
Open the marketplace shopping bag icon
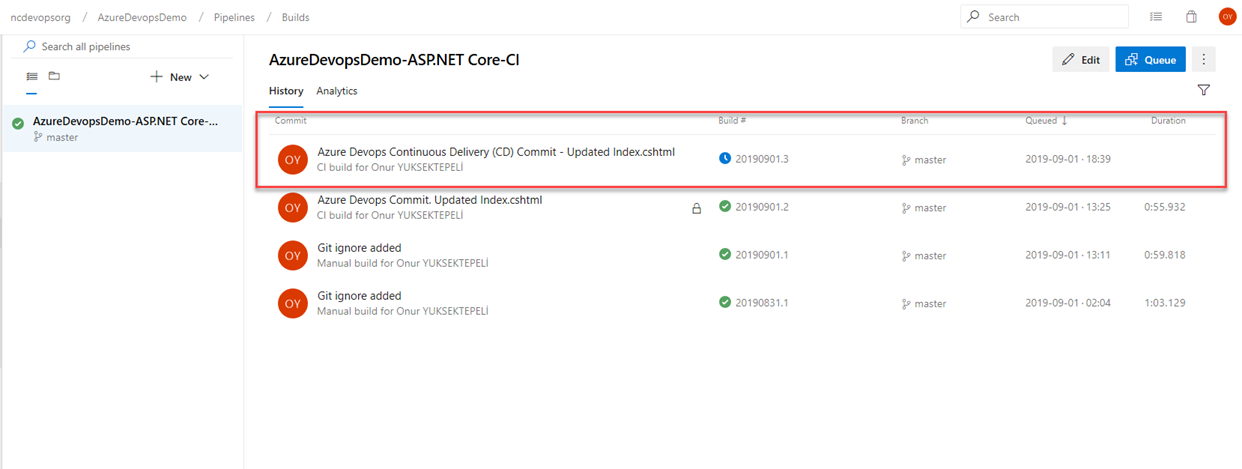(1191, 17)
